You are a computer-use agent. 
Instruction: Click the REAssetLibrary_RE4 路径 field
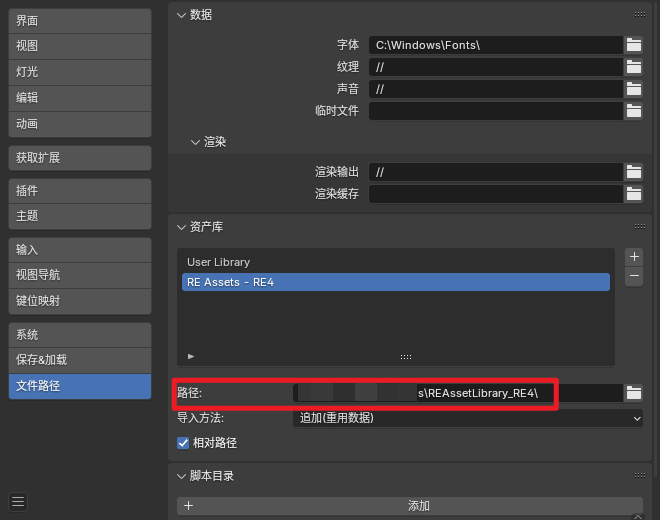[458, 393]
